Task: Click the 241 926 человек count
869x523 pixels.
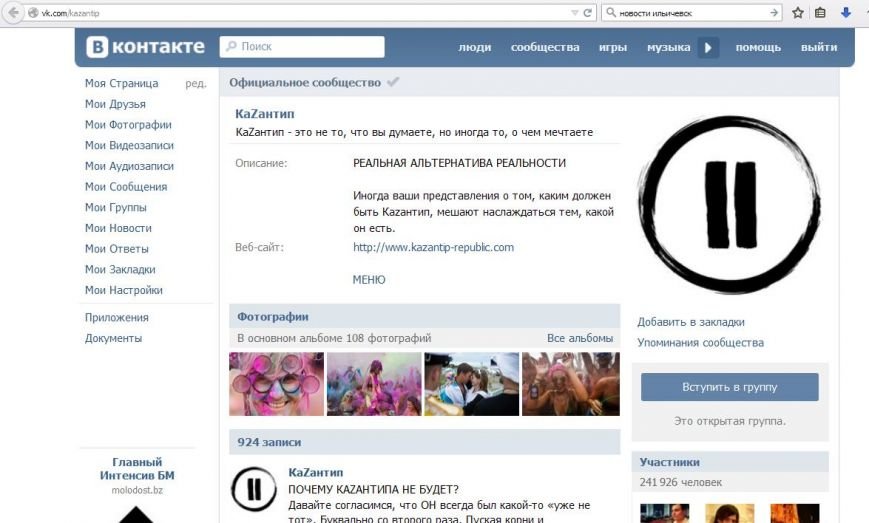Action: pos(681,482)
